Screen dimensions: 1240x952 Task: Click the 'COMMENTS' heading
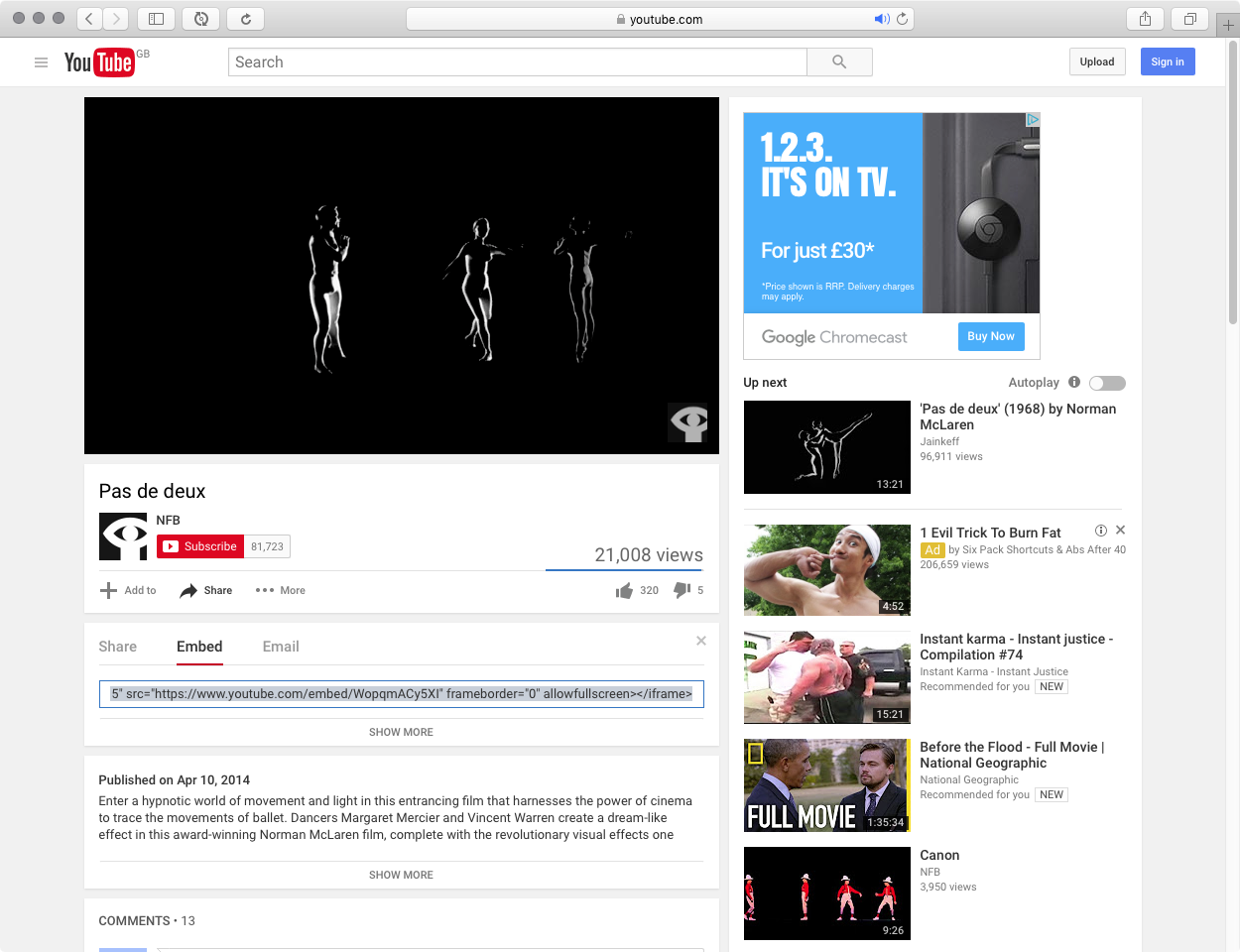tap(134, 921)
